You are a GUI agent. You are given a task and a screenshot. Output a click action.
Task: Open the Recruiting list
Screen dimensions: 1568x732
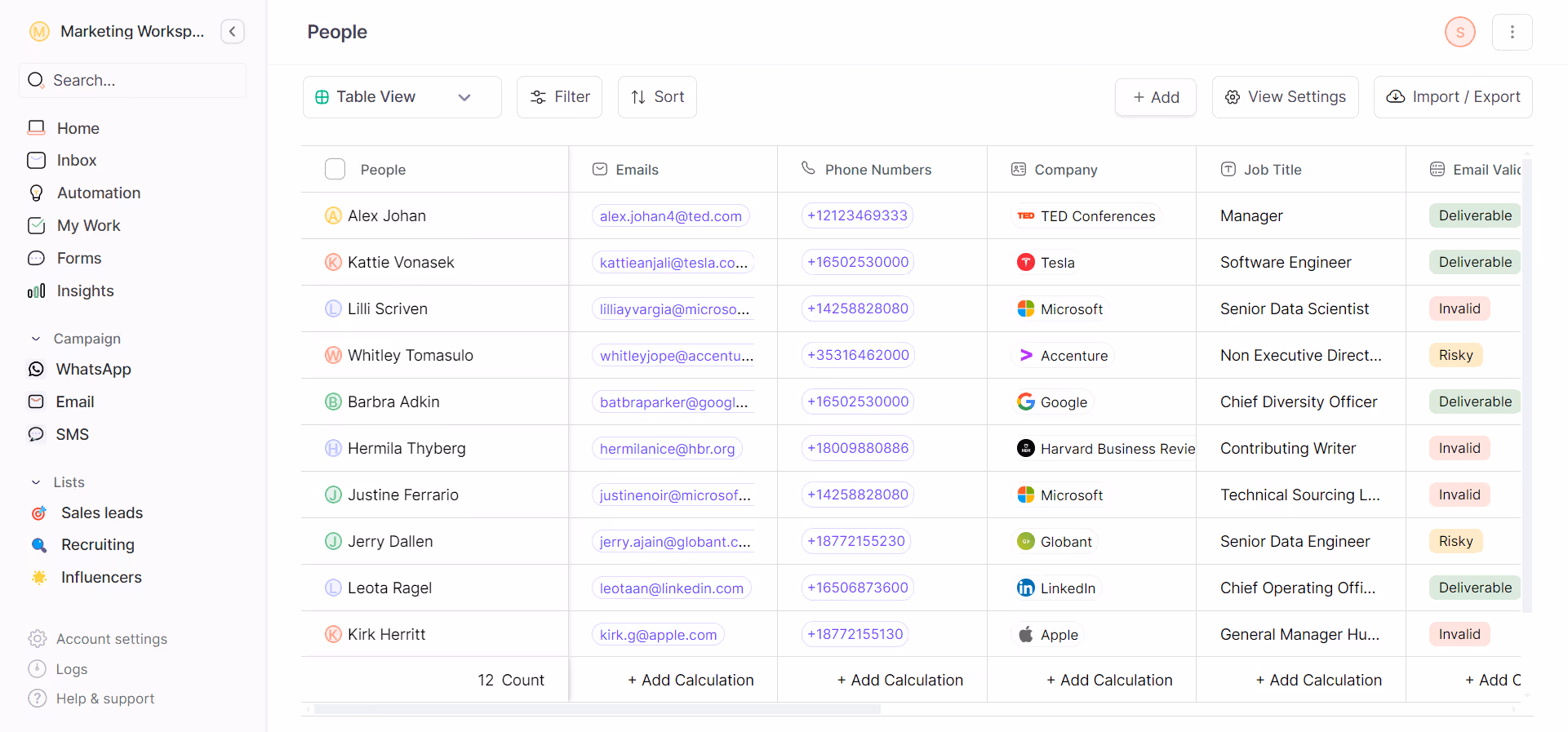(98, 544)
